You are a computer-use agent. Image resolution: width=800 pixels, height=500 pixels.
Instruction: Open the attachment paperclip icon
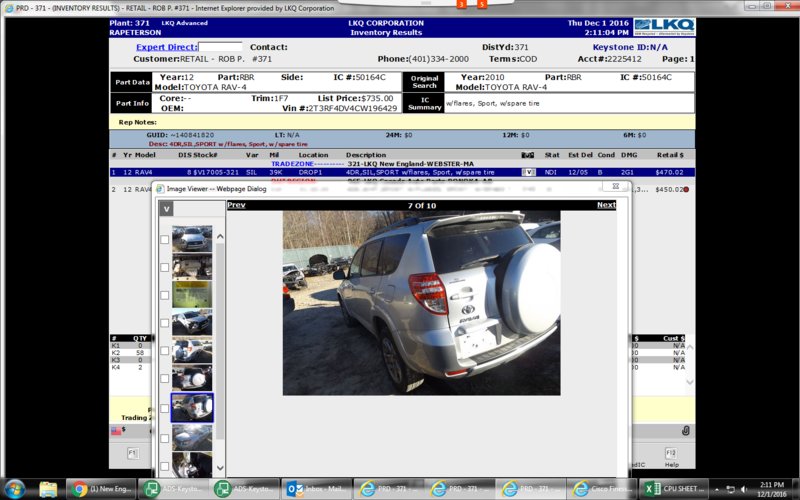coord(686,431)
